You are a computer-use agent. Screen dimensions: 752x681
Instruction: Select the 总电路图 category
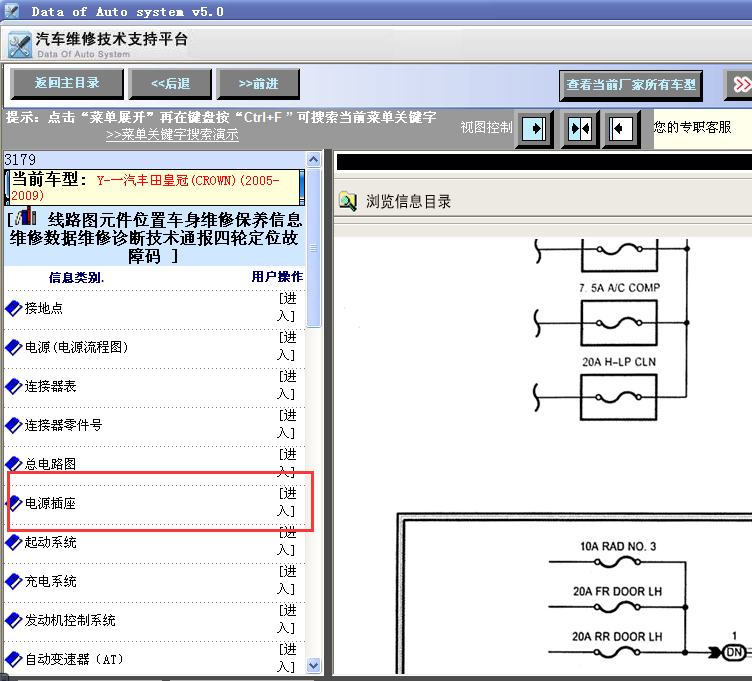[50, 464]
